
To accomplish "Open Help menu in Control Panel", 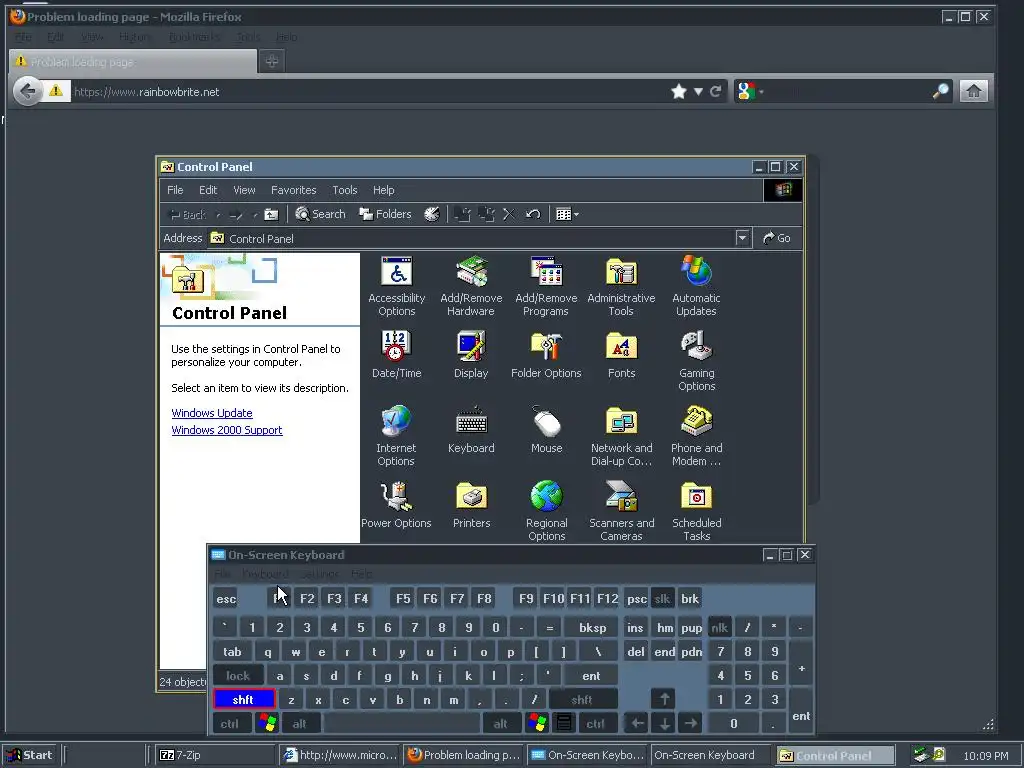I will [x=383, y=190].
